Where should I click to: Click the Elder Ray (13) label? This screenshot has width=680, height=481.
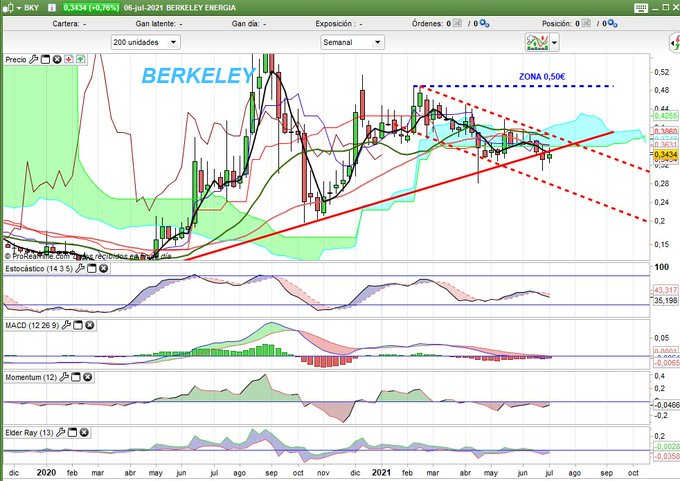pyautogui.click(x=29, y=433)
